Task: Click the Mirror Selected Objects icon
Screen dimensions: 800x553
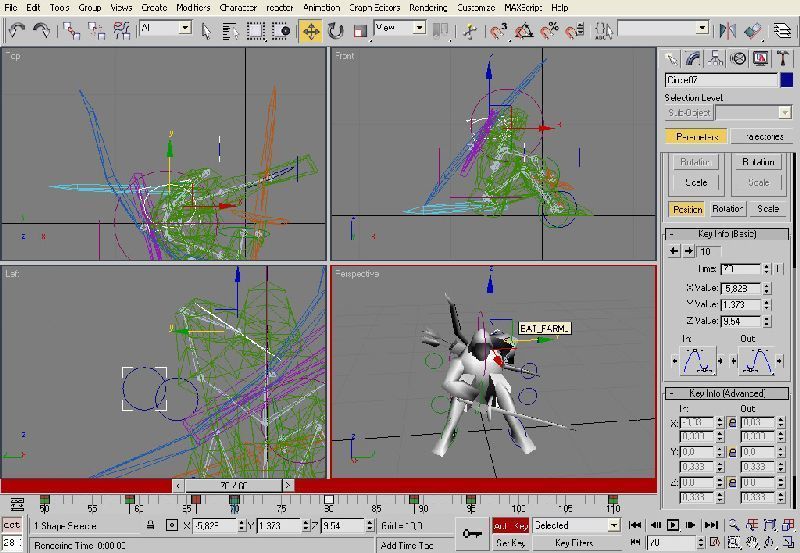Action: pos(728,31)
